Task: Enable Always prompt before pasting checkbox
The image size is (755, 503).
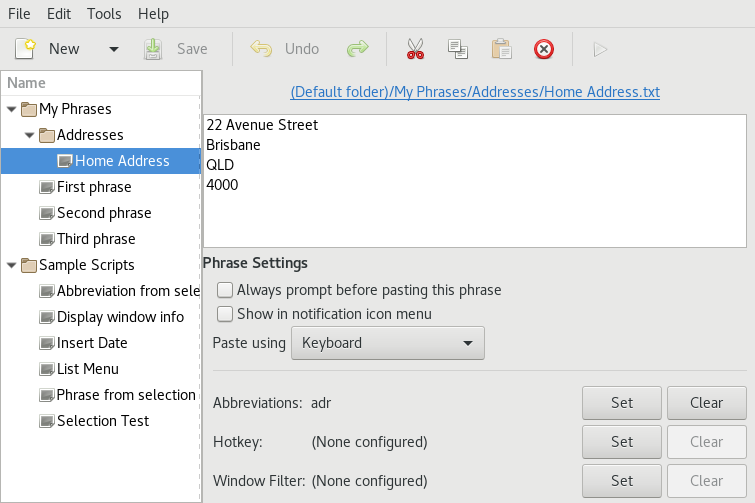Action: (225, 290)
